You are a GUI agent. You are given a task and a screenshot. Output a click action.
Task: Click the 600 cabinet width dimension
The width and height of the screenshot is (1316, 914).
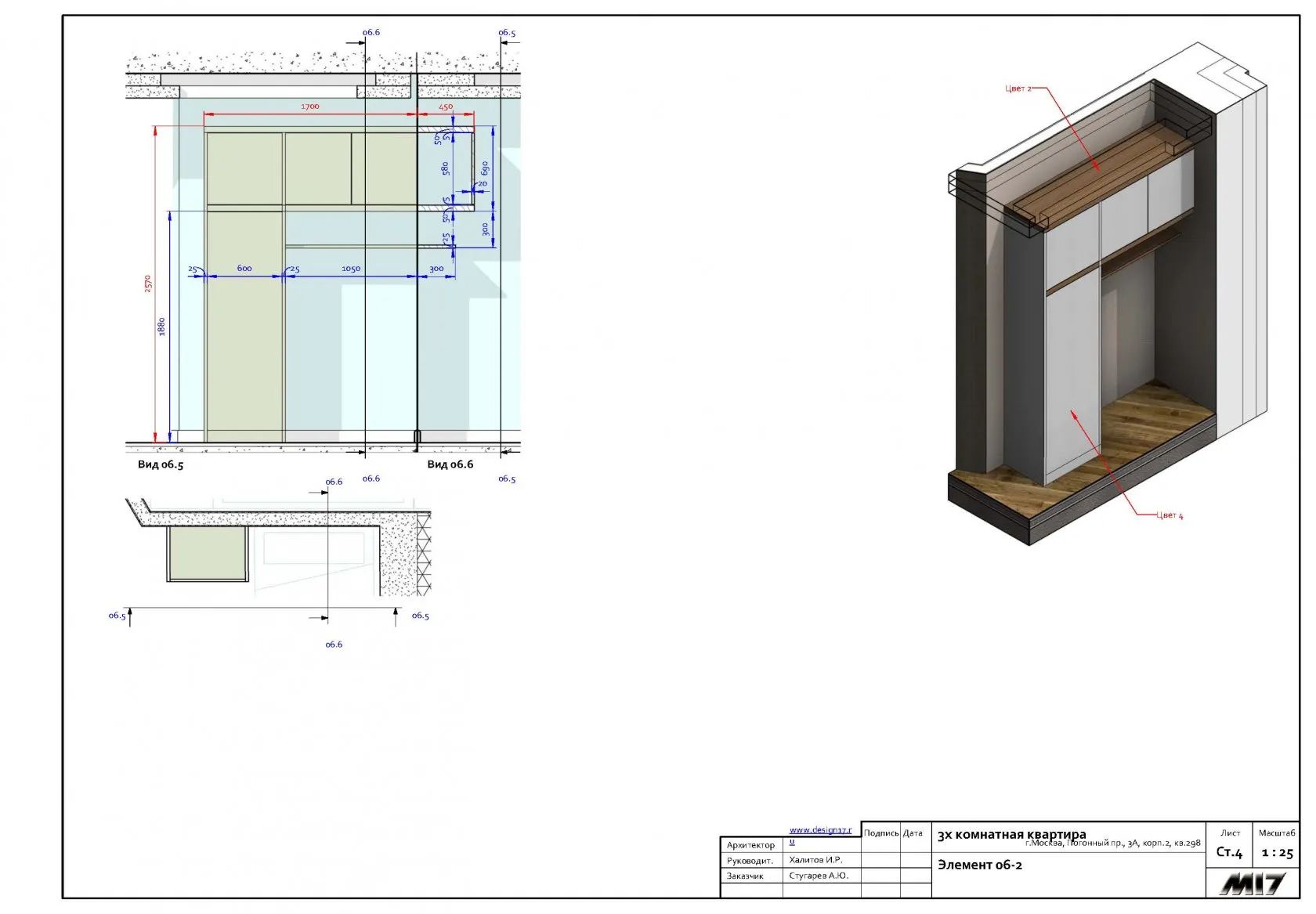click(244, 269)
